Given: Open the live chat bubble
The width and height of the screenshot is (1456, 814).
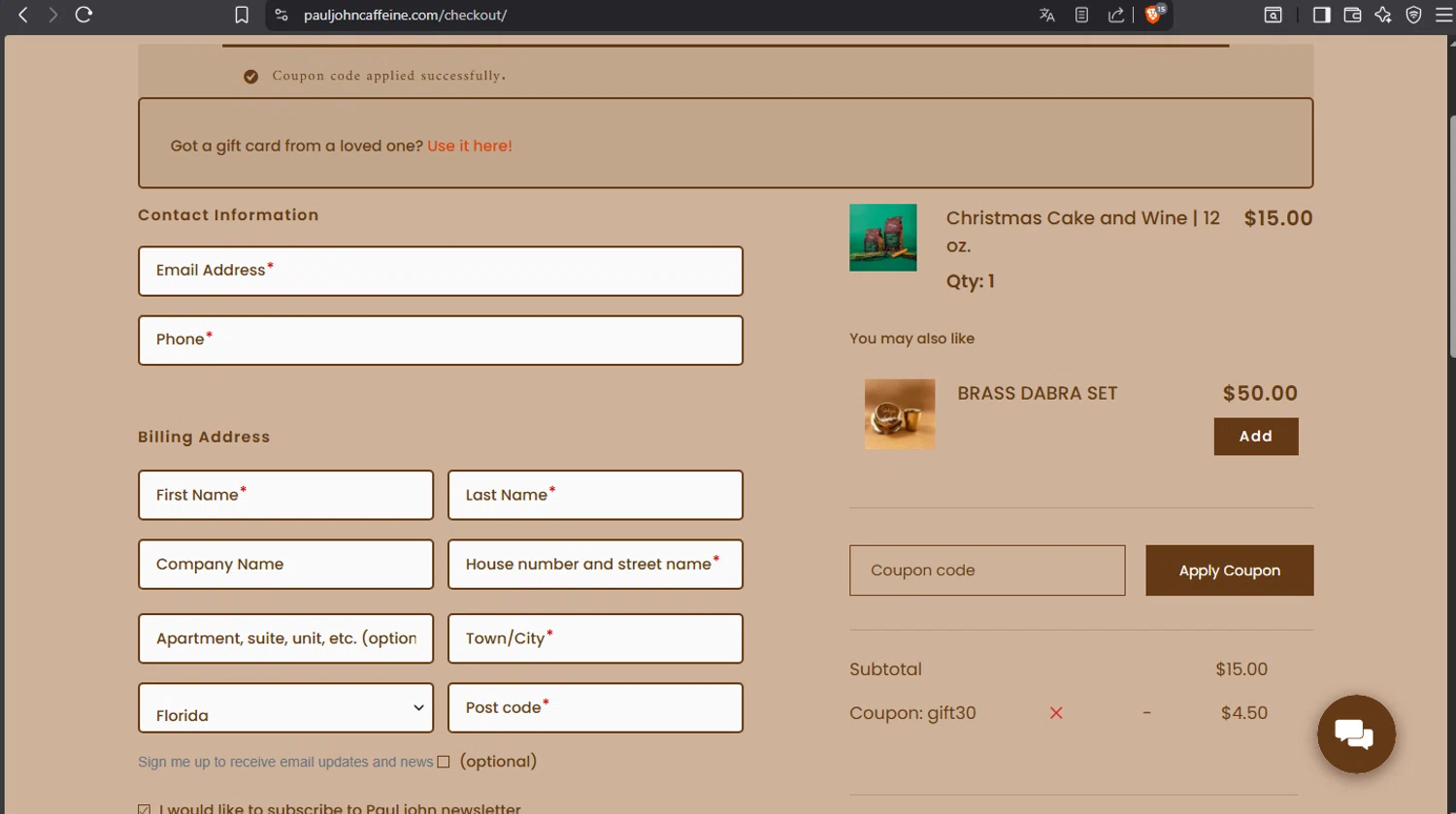Looking at the screenshot, I should 1356,733.
